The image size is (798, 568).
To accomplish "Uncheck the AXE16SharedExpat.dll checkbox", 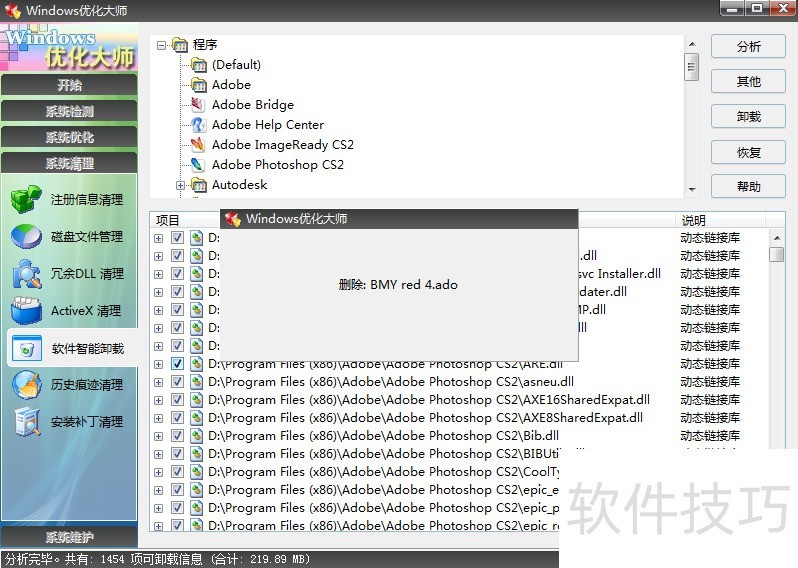I will click(177, 400).
